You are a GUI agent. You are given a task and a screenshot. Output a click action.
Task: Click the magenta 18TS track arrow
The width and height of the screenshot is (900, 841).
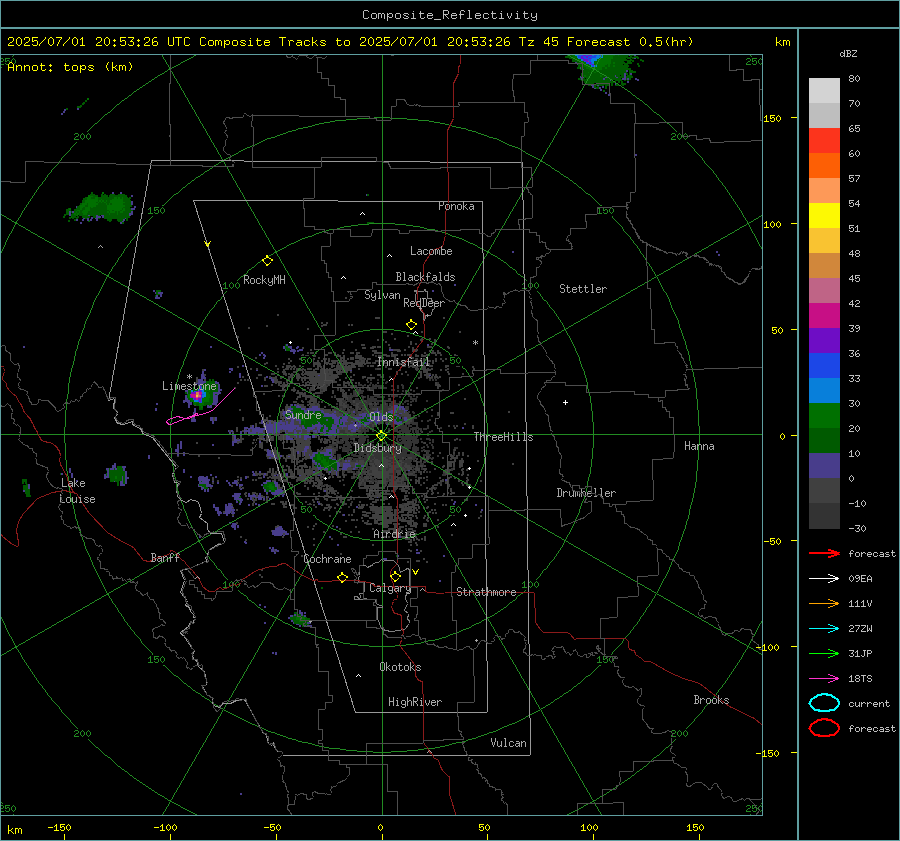pyautogui.click(x=824, y=679)
